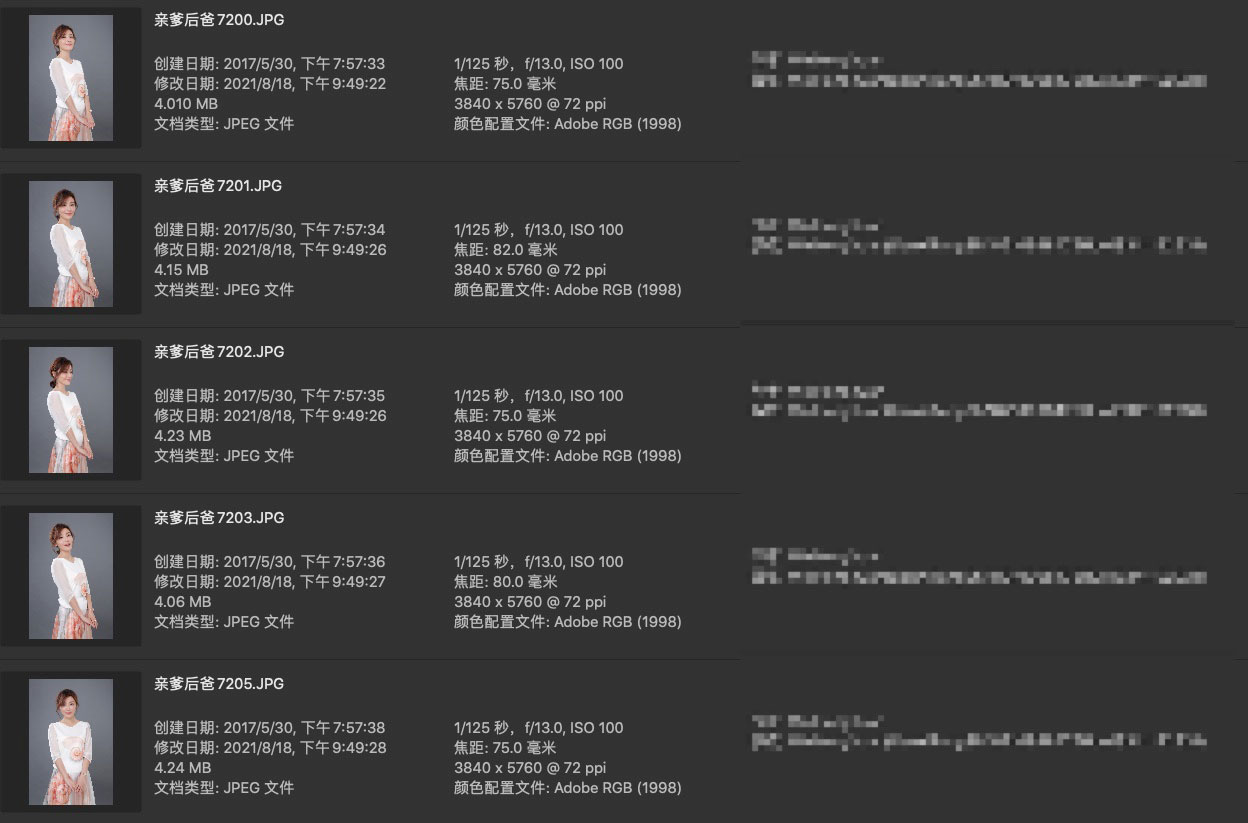Choose the 亲爹后爸7205.JPG name label
Screen dimensions: 1248x823
click(219, 684)
